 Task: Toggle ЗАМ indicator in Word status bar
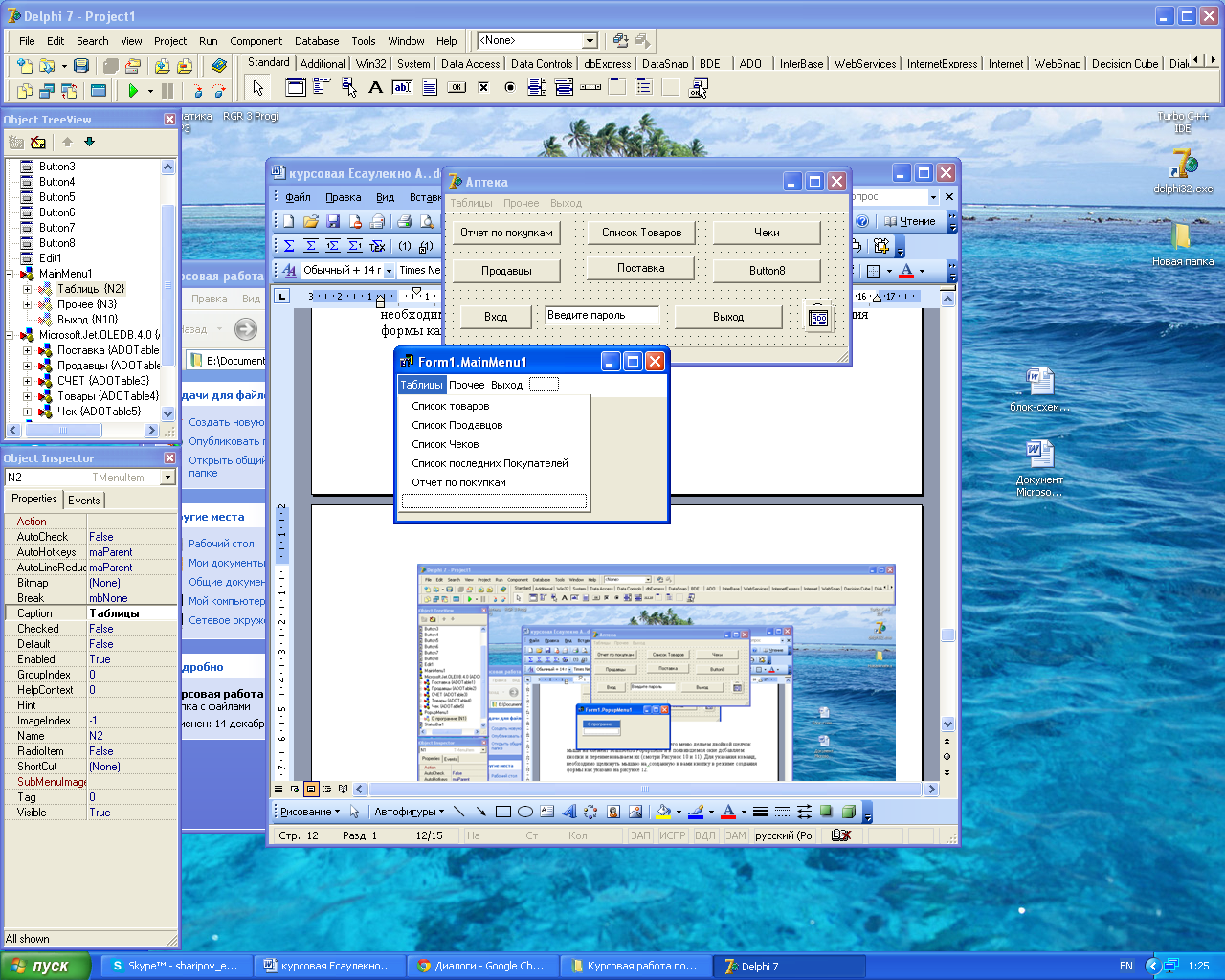735,835
